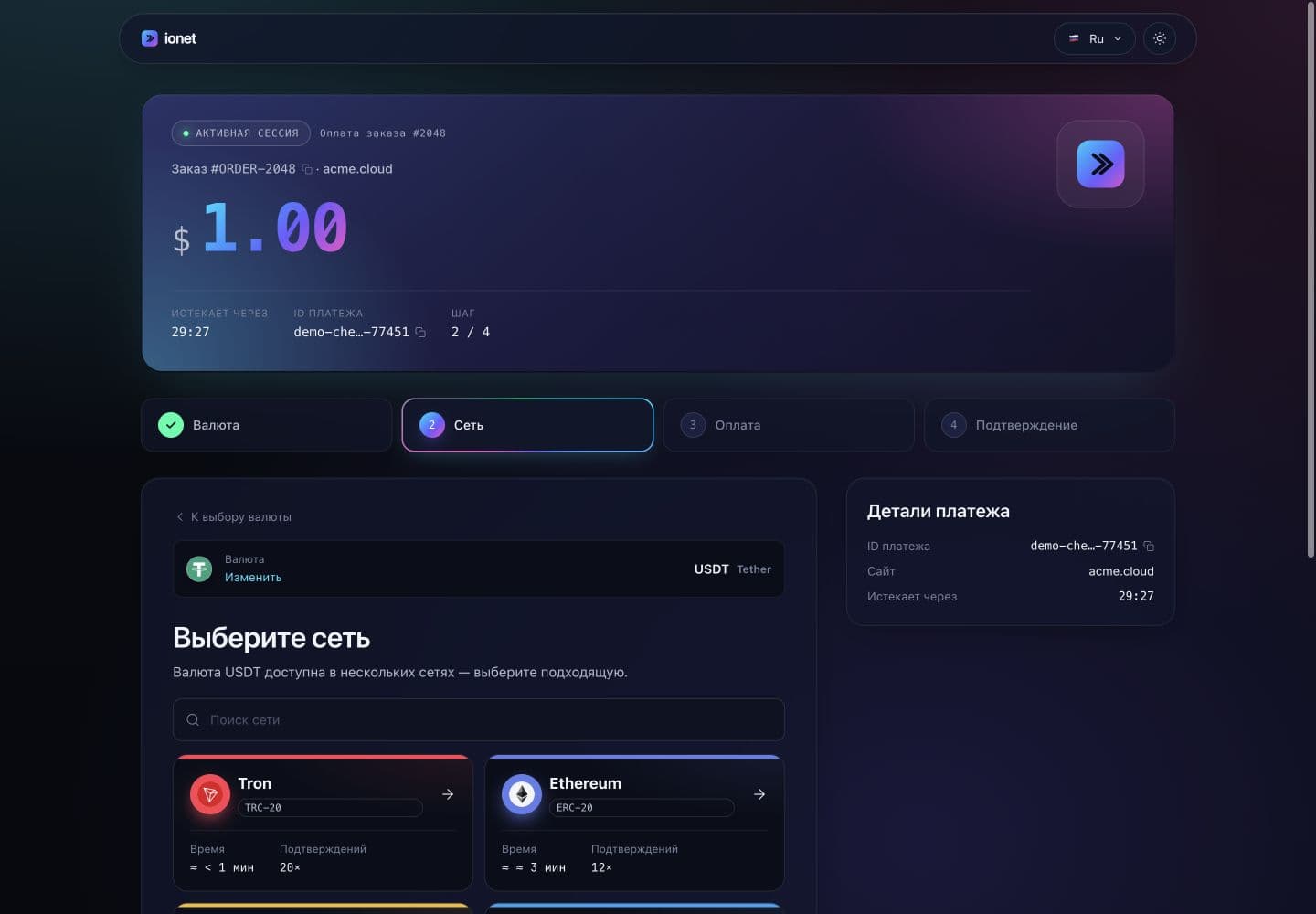Toggle the light/dark theme sun icon
The width and height of the screenshot is (1316, 914).
pos(1160,38)
